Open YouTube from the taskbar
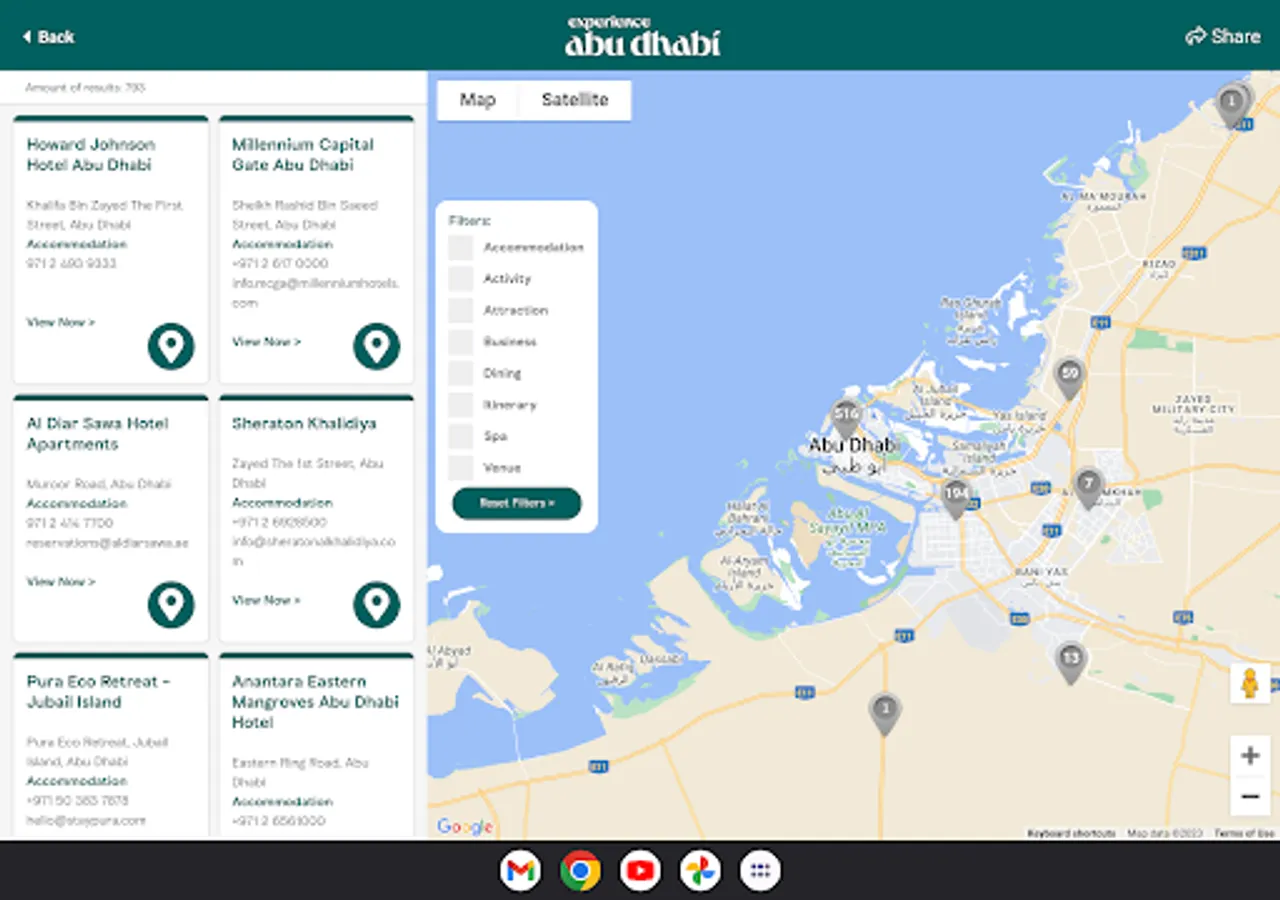 (640, 871)
